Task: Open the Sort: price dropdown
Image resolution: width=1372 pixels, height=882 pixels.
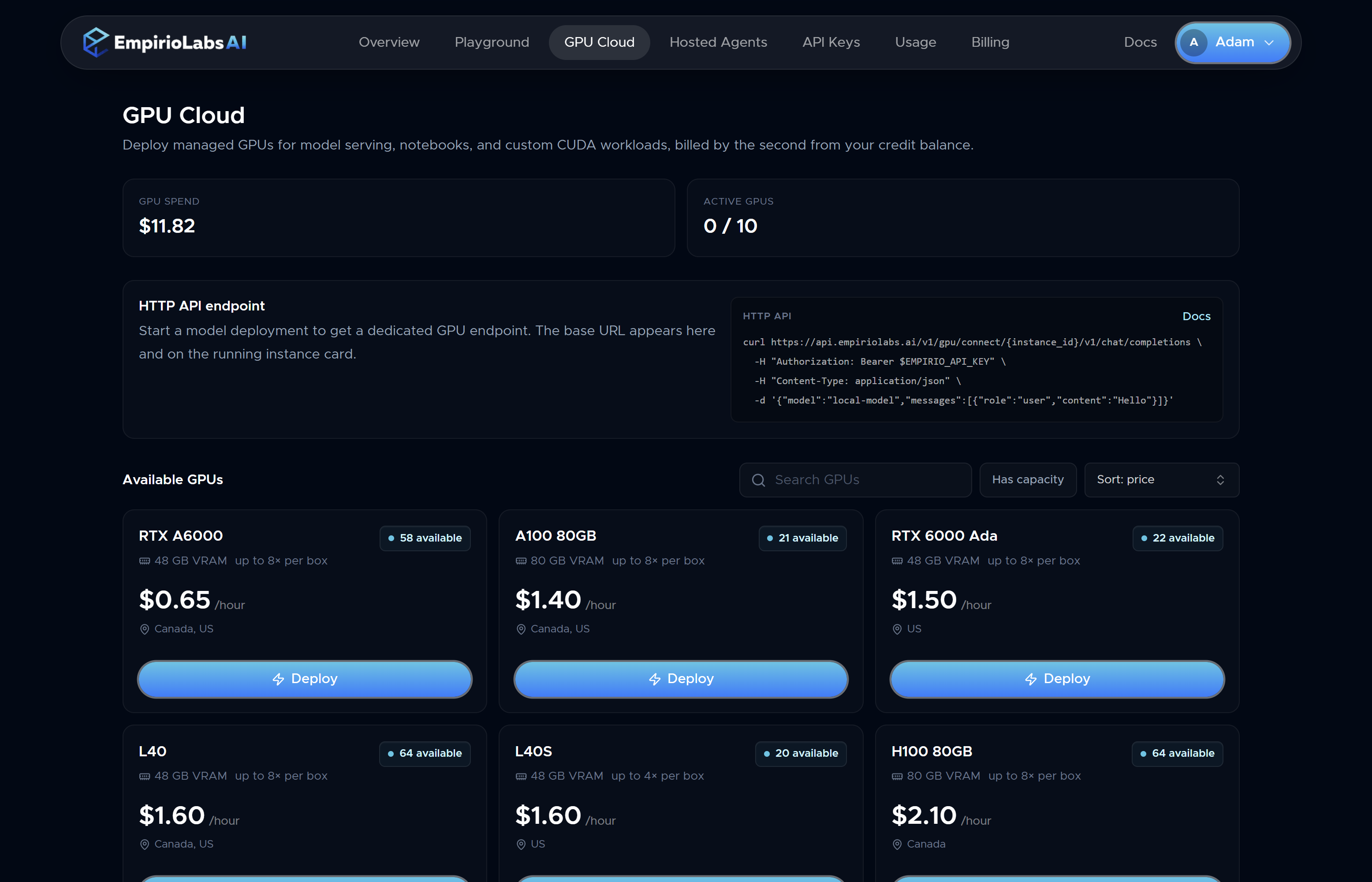Action: (x=1161, y=480)
